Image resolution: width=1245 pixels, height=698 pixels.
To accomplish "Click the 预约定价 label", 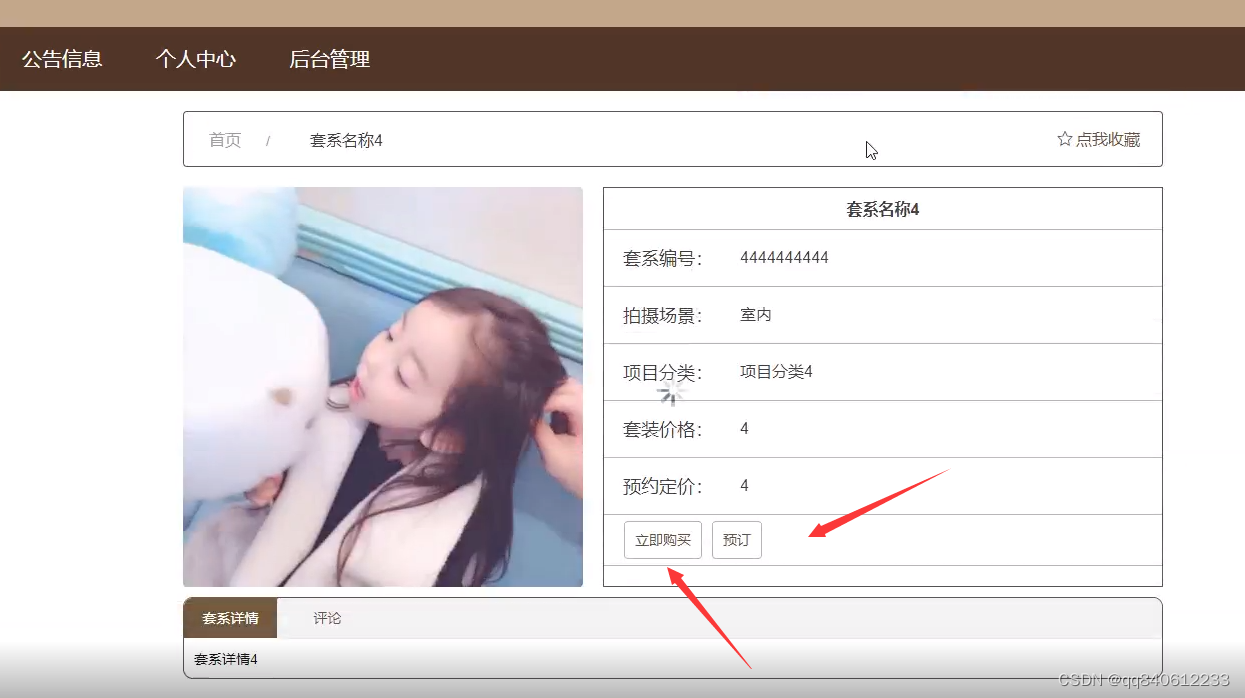I will 663,487.
